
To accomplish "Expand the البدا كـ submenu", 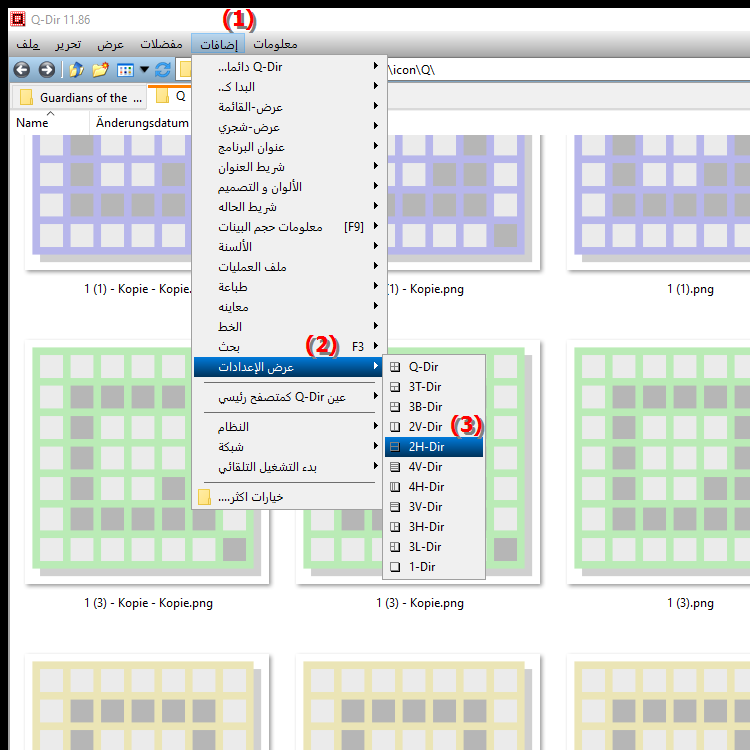I will 288,87.
